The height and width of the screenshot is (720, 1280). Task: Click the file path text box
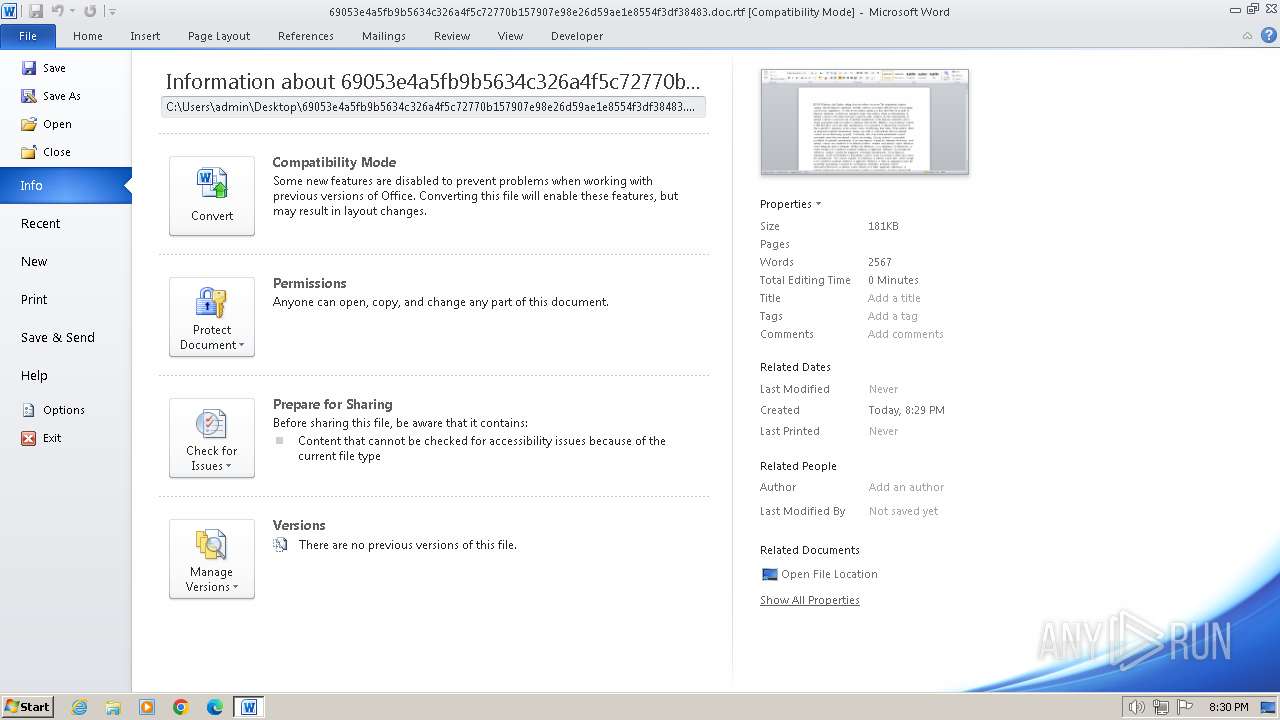[433, 106]
